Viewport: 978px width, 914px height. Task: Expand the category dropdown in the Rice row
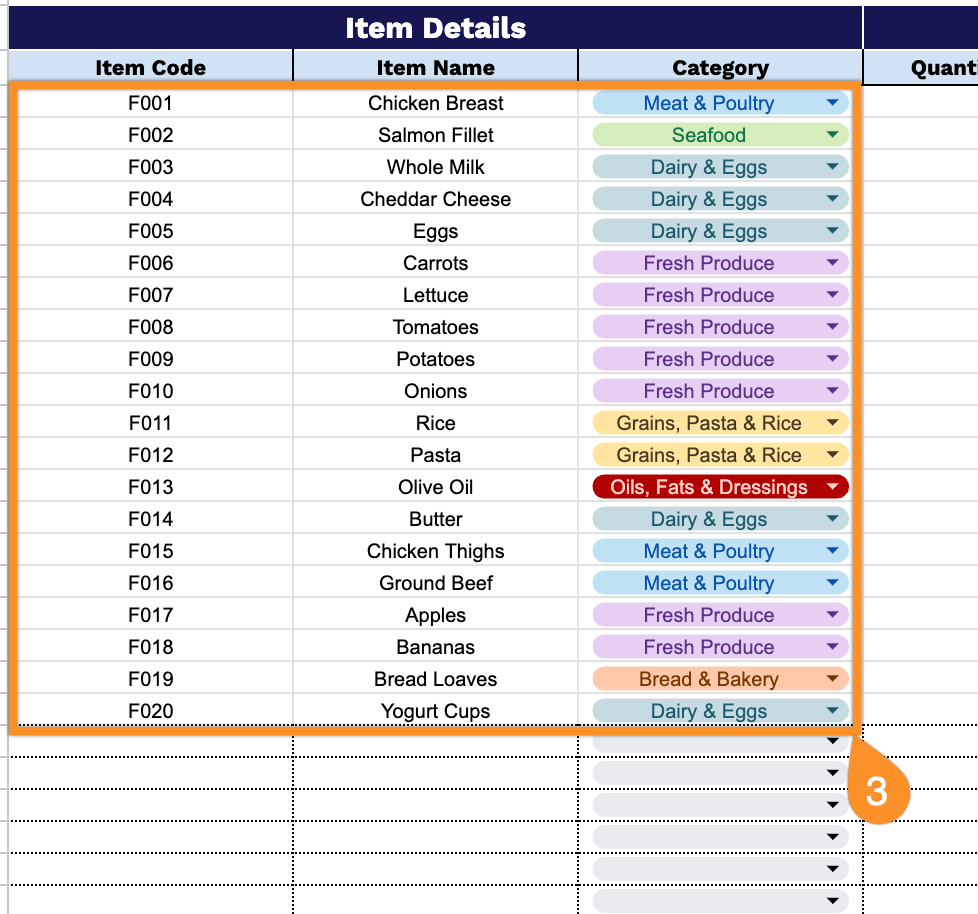click(832, 423)
